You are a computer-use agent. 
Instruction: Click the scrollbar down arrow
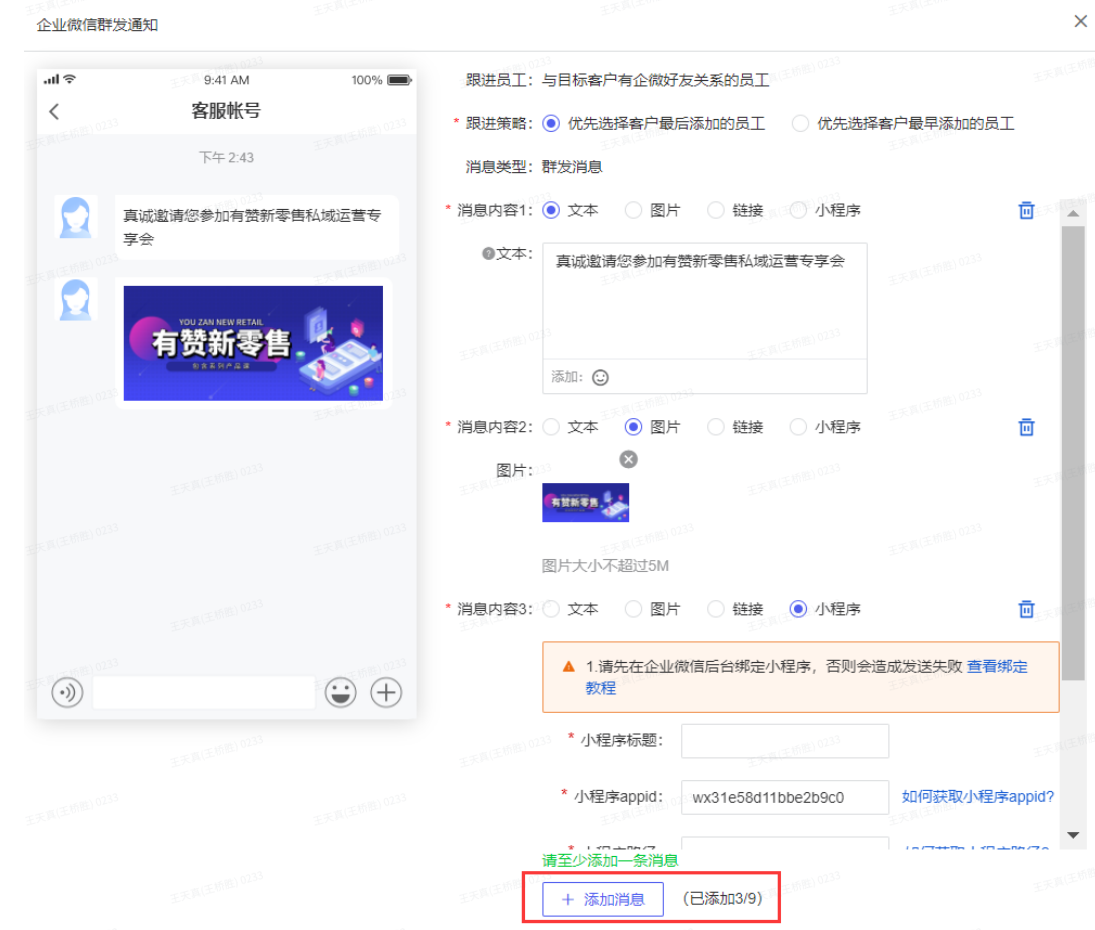click(1073, 835)
